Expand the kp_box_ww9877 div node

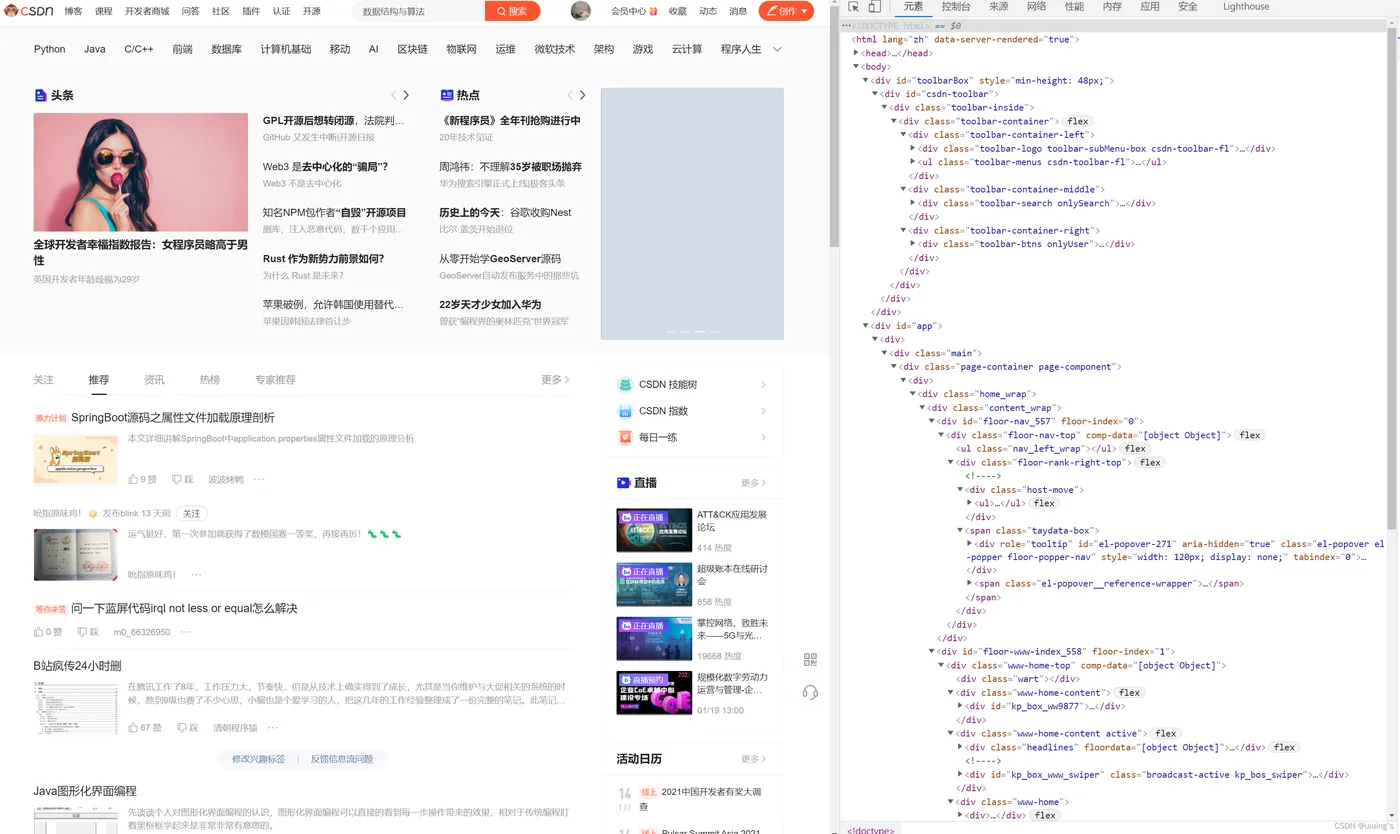pos(960,706)
